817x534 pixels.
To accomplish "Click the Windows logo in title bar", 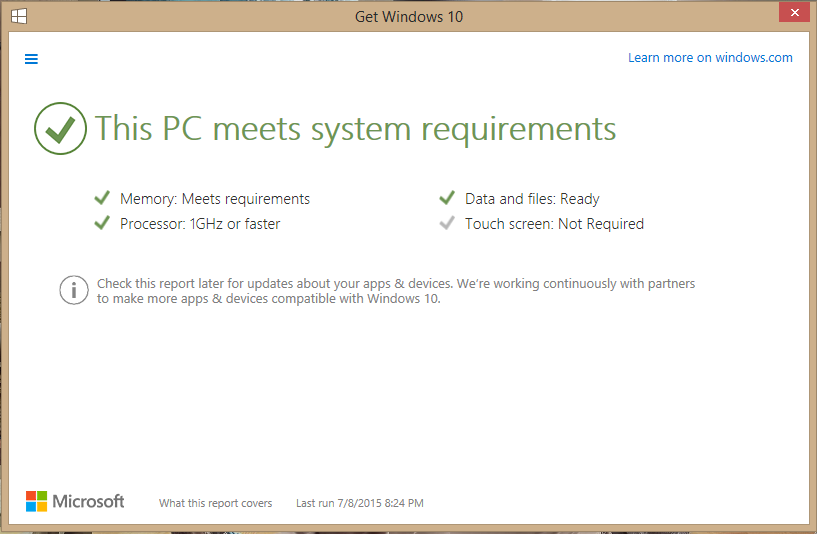I will pyautogui.click(x=19, y=16).
